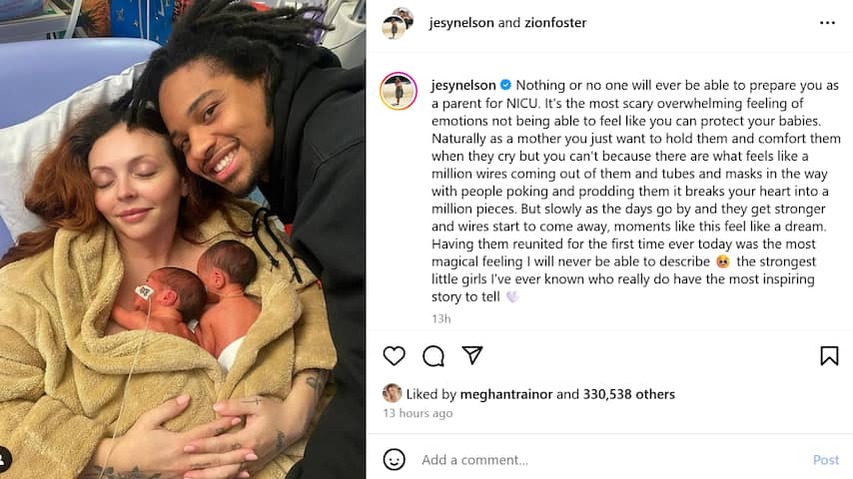The image size is (853, 479).
Task: Open jesynelson story ring avatar in caption
Action: [x=398, y=91]
